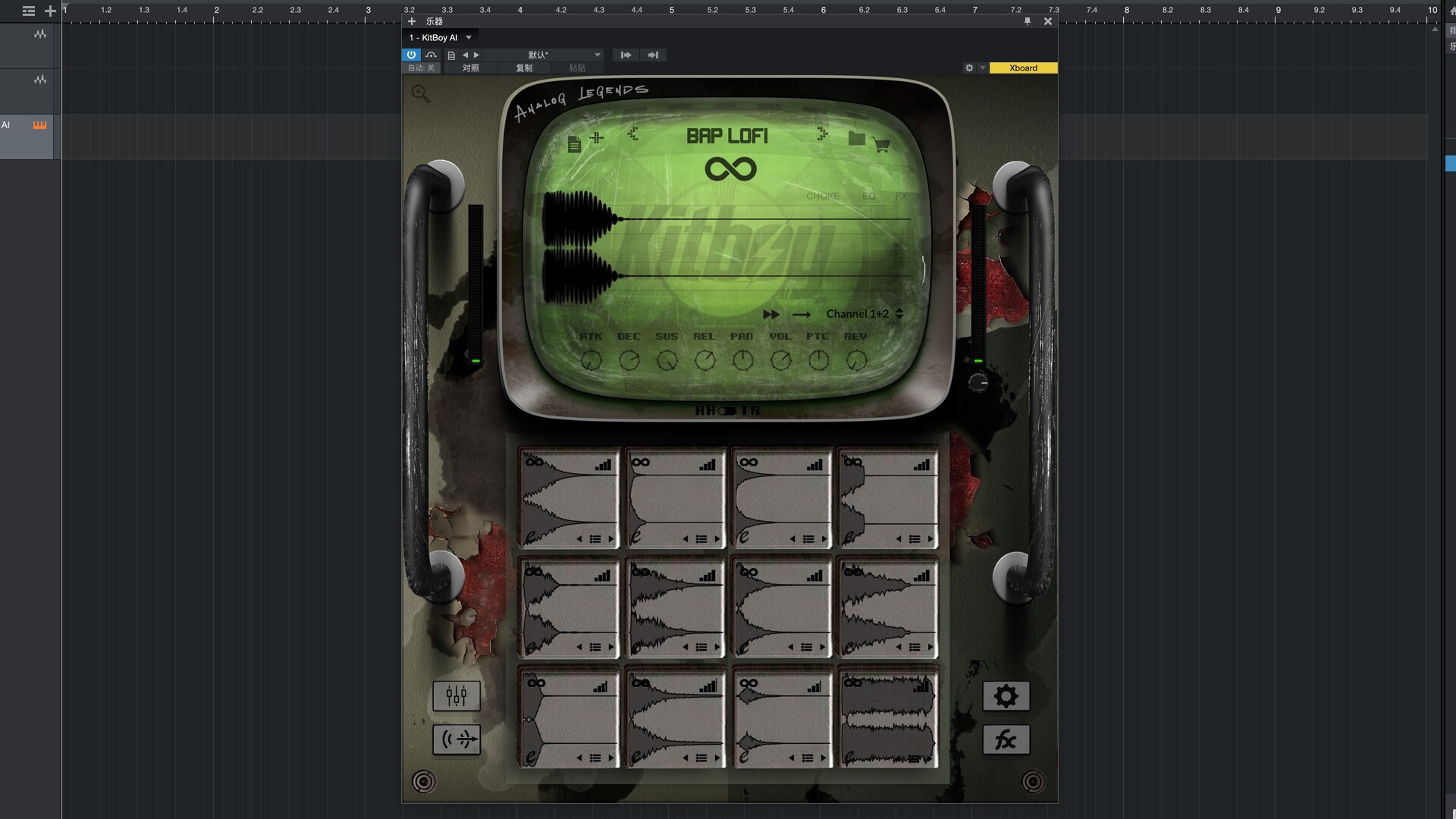Viewport: 1456px width, 819px height.
Task: Click the preset document icon in plugin header
Action: [x=451, y=55]
